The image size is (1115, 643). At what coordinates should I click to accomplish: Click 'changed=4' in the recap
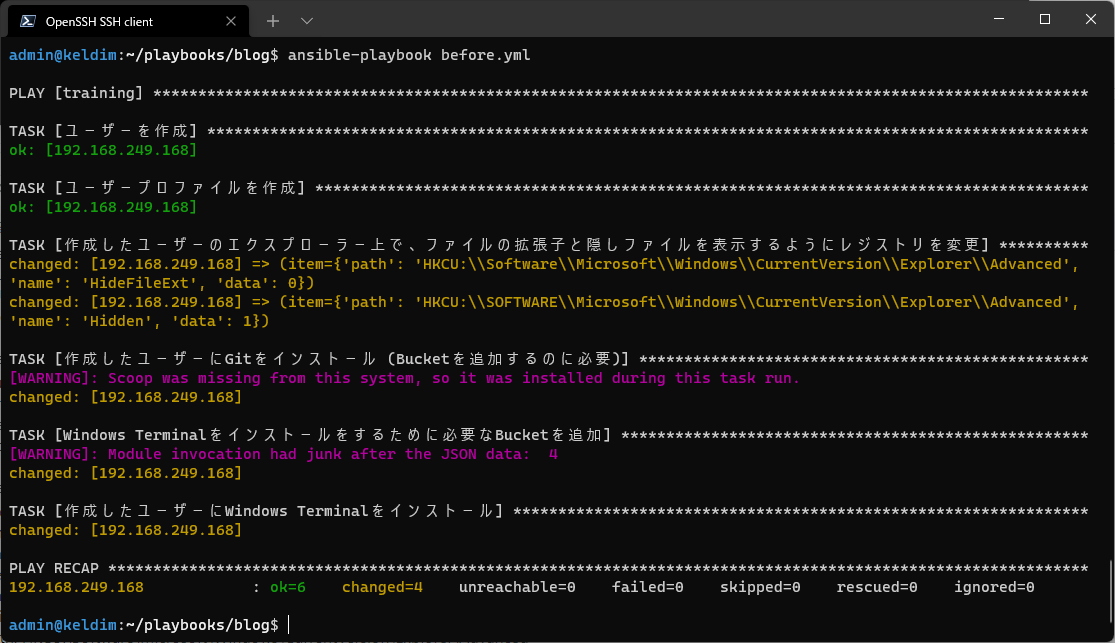383,588
